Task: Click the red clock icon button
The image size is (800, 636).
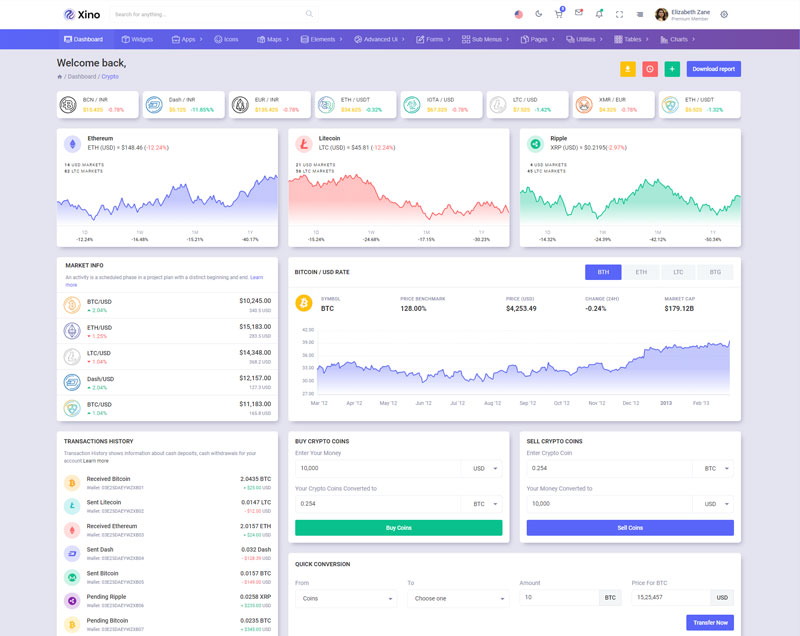Action: tap(650, 69)
